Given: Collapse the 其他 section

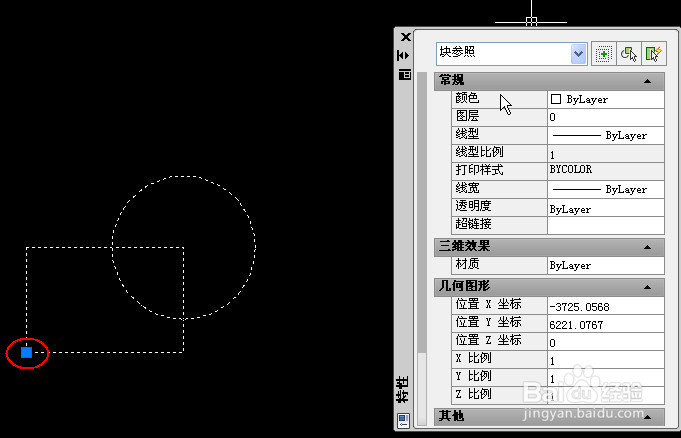Looking at the screenshot, I should (647, 417).
